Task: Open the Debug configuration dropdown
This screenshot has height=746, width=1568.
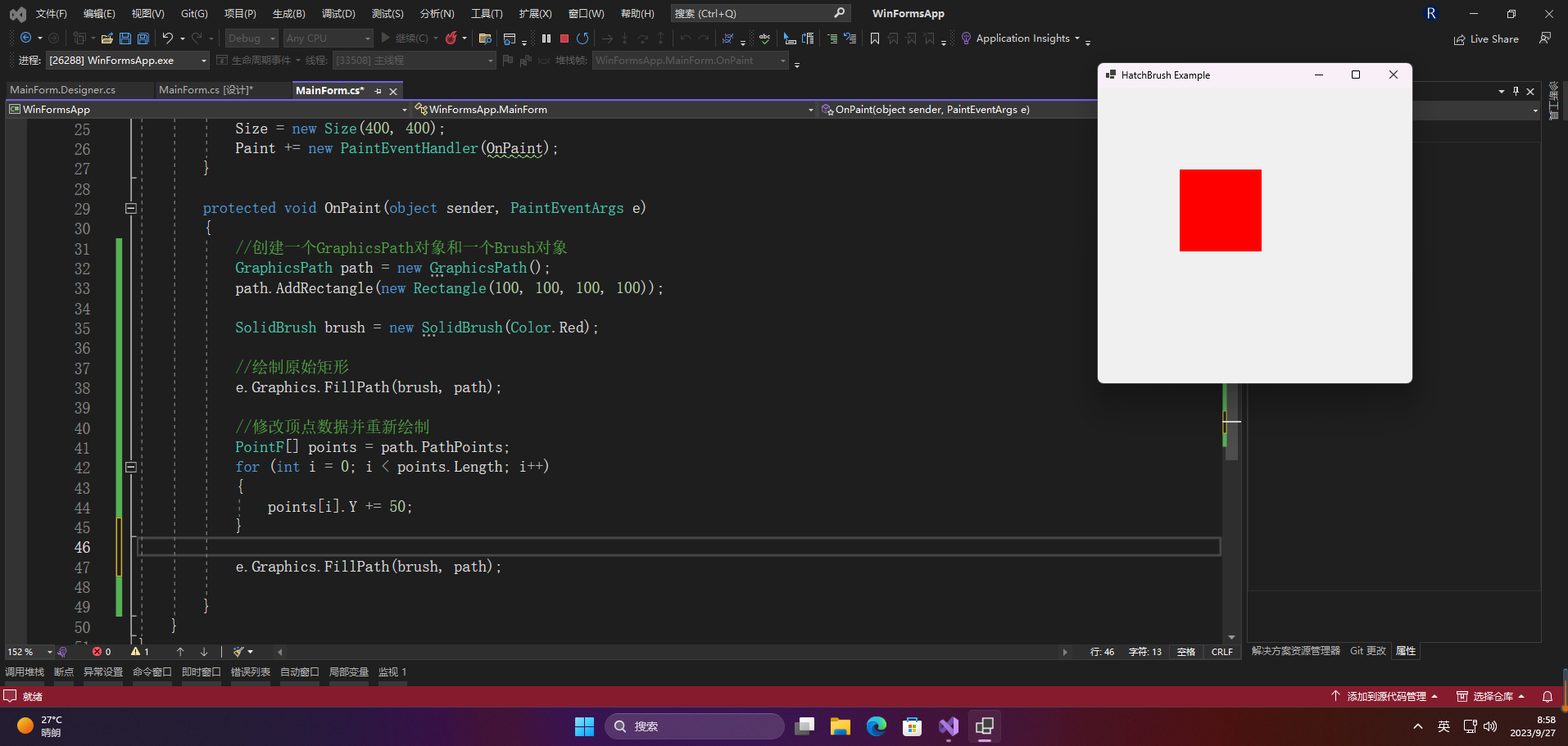Action: tap(252, 38)
